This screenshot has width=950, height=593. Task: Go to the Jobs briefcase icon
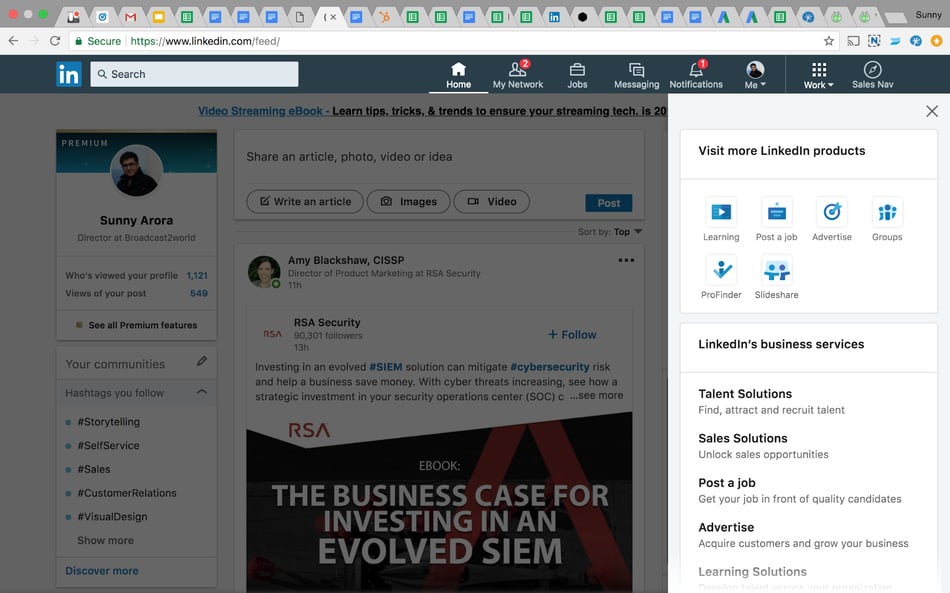[x=577, y=75]
